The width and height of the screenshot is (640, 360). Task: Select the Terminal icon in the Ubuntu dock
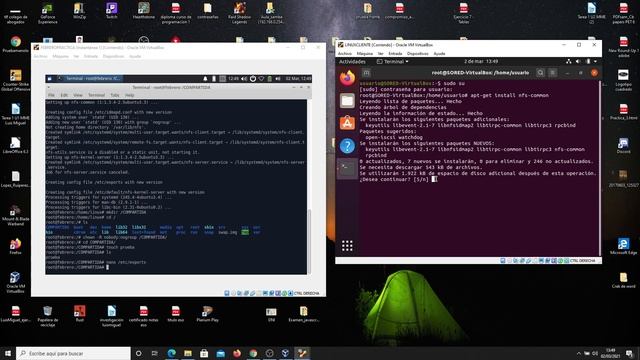point(347,168)
